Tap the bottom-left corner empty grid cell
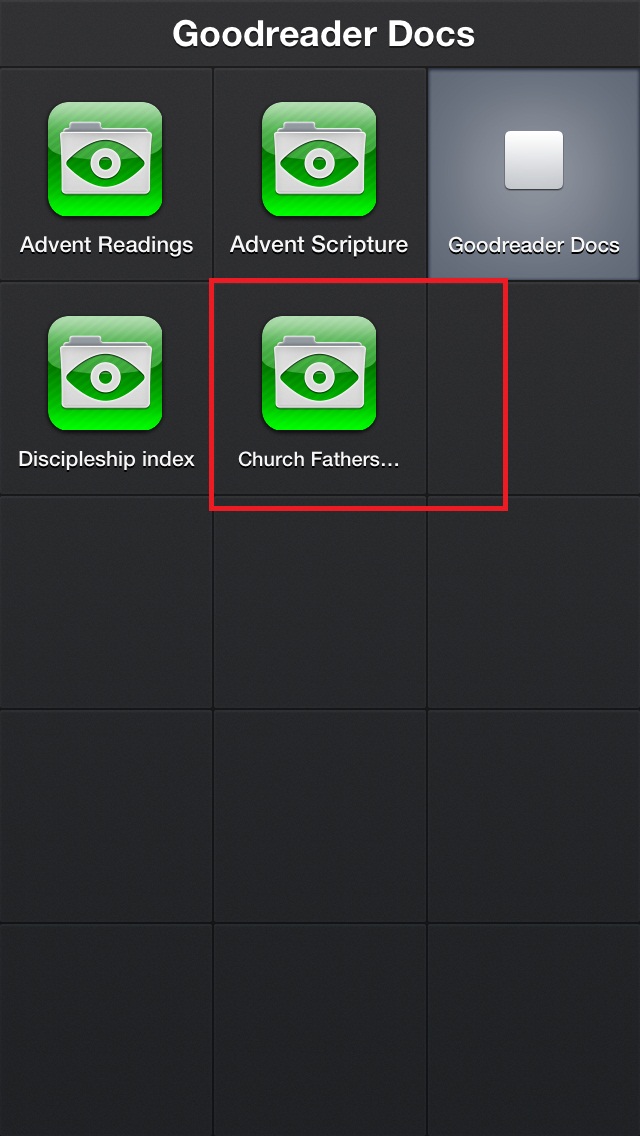 coord(106,1030)
